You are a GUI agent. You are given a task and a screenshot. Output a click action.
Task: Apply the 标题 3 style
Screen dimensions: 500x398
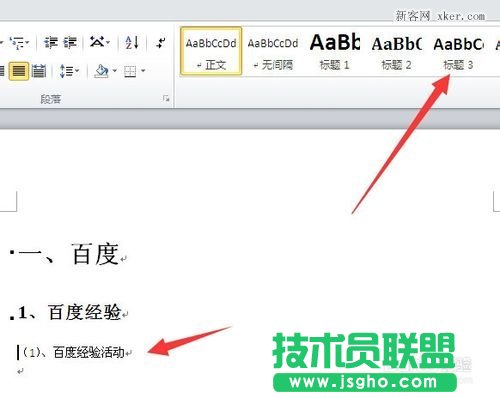pyautogui.click(x=458, y=51)
